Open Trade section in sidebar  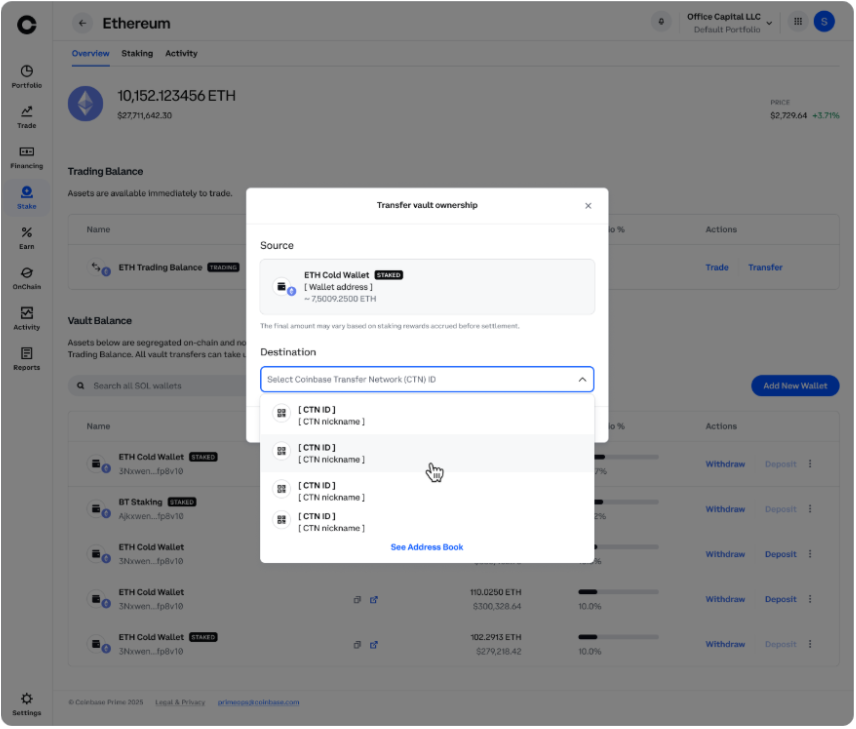click(x=26, y=117)
